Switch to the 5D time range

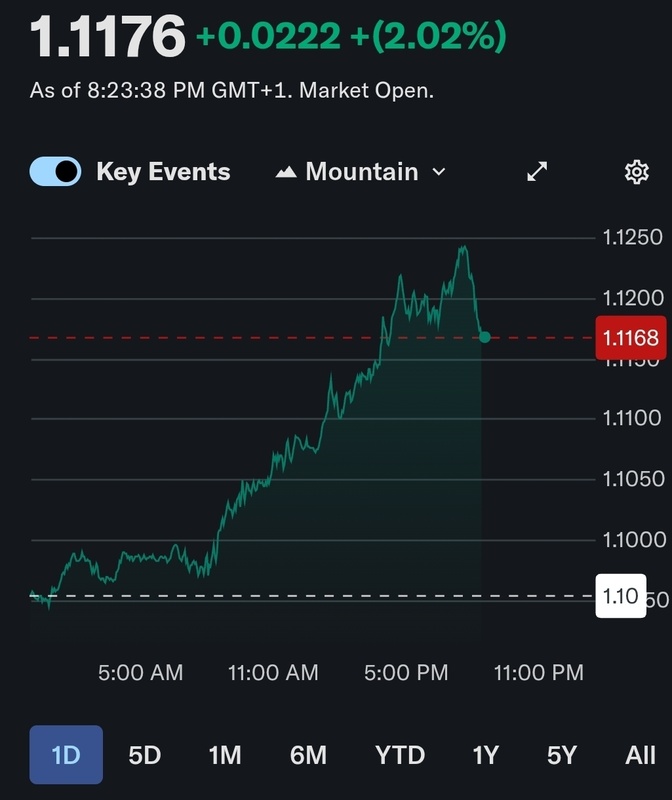pos(144,755)
